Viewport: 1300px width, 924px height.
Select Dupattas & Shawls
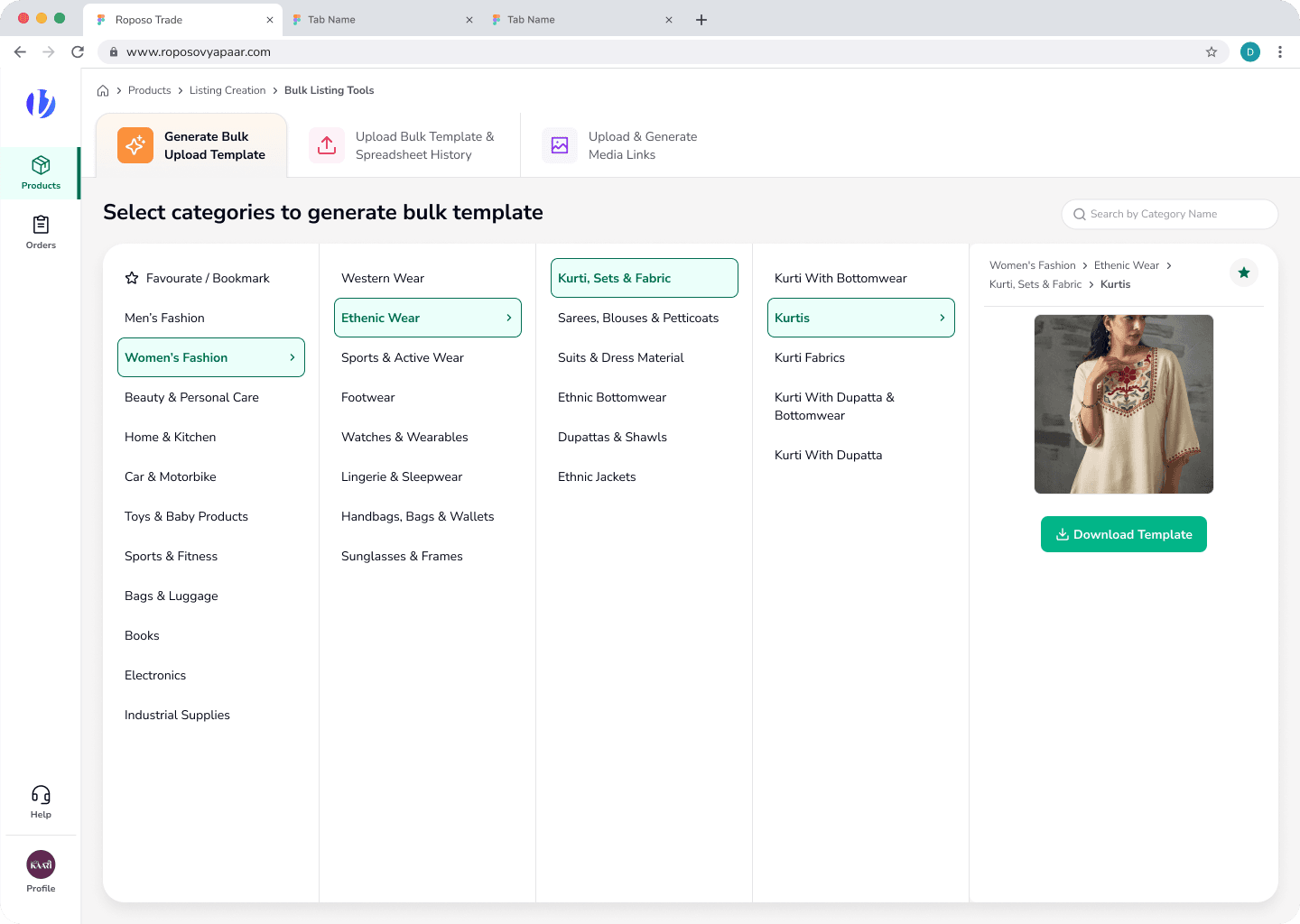point(645,437)
